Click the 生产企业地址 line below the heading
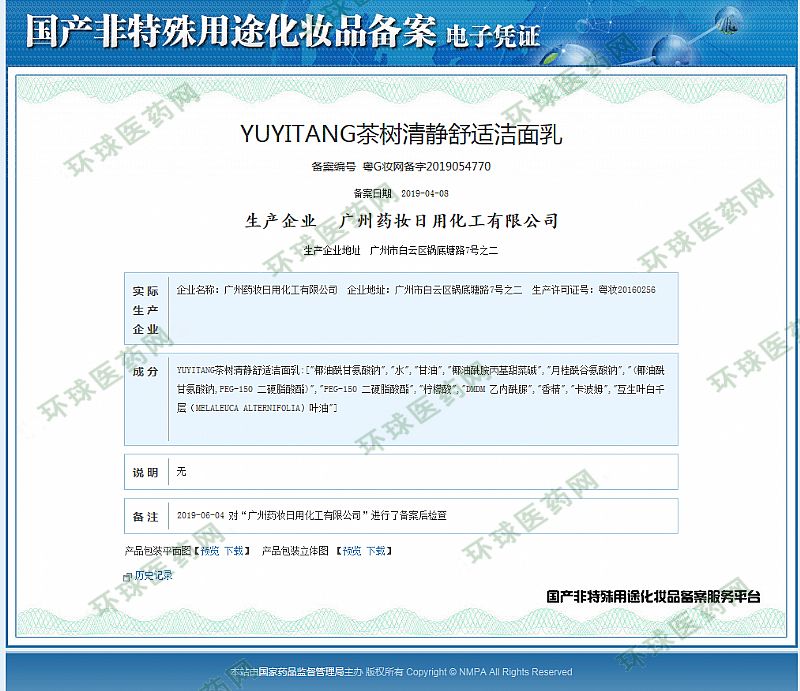This screenshot has width=800, height=691. point(400,249)
